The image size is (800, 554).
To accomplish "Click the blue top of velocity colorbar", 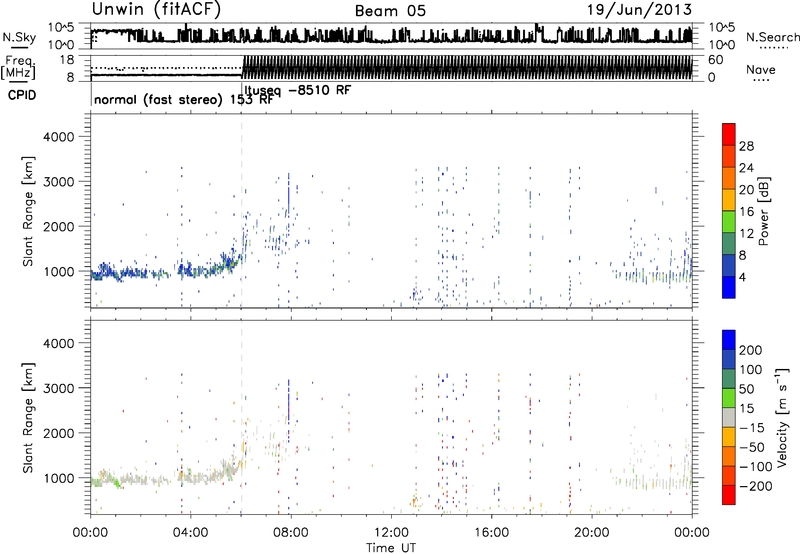I will pyautogui.click(x=729, y=339).
